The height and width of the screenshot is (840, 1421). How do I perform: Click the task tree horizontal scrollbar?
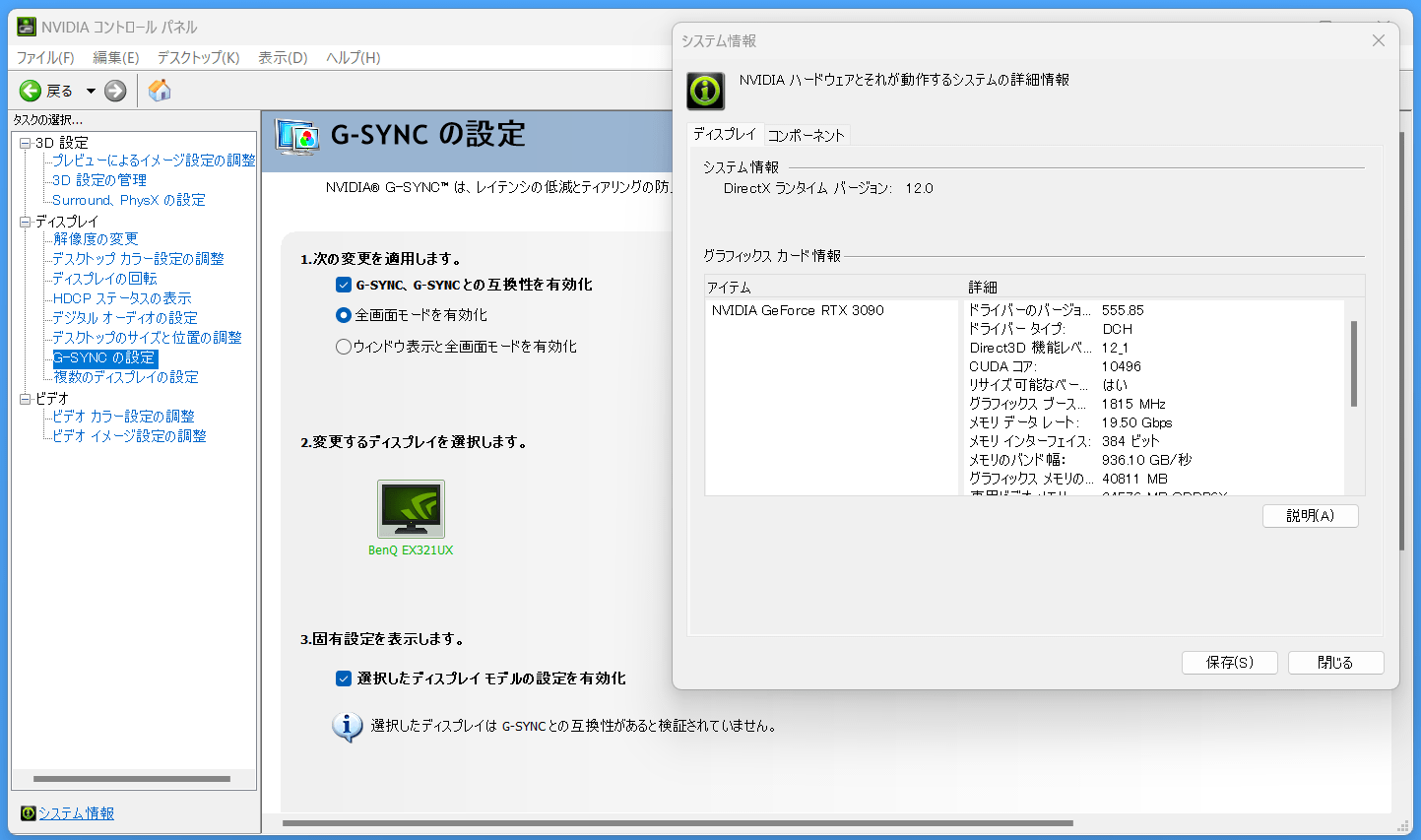132,779
